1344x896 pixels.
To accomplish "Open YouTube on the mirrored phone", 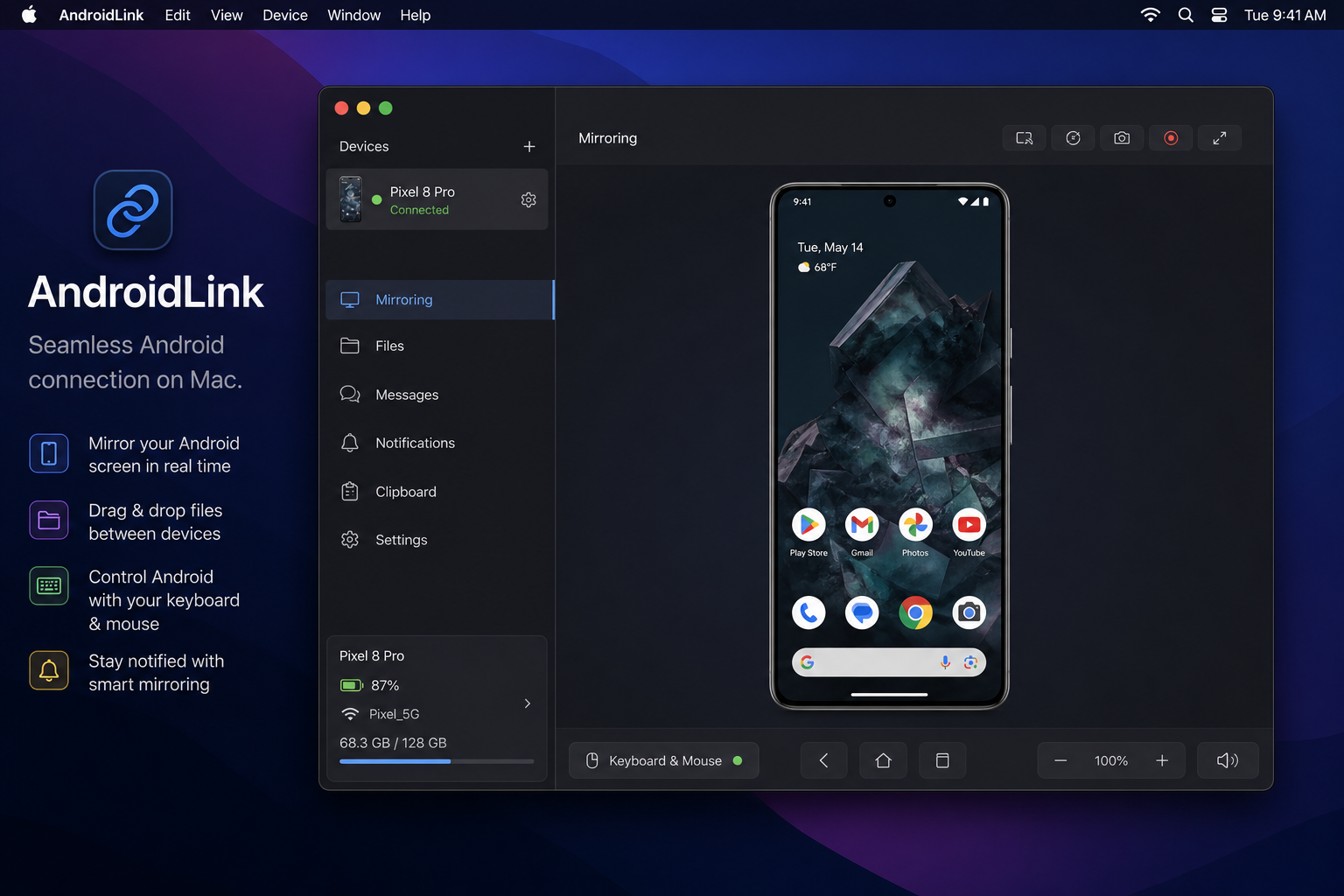I will coord(969,525).
